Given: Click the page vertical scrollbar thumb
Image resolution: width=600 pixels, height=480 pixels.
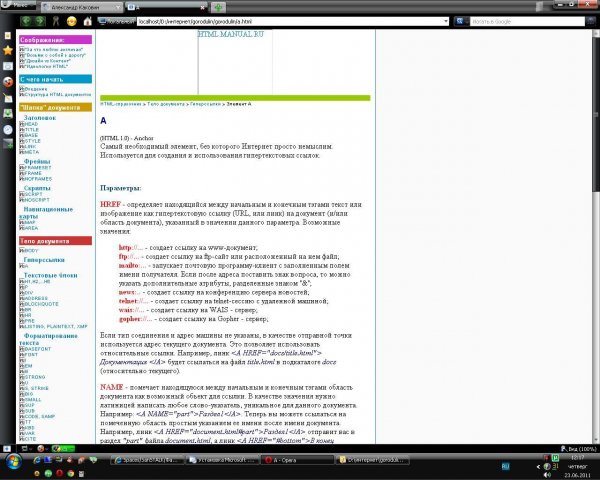Looking at the screenshot, I should pyautogui.click(x=596, y=115).
